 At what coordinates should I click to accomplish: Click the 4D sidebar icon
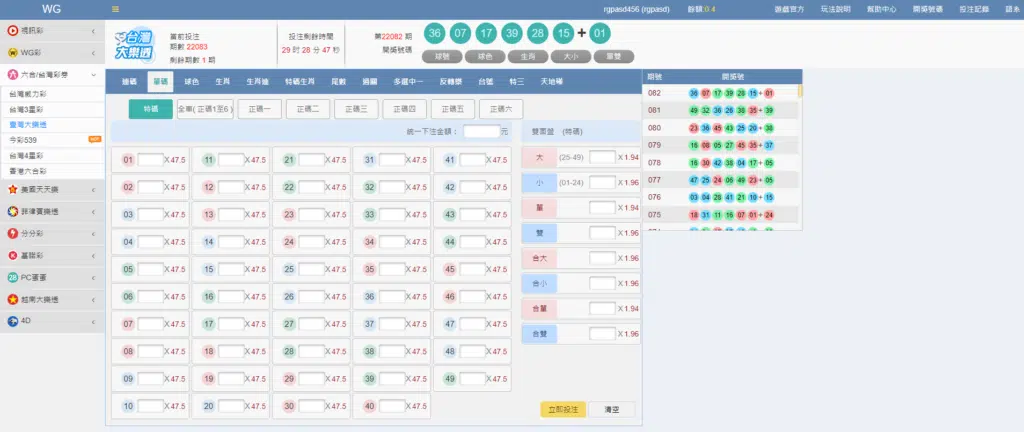pyautogui.click(x=12, y=322)
